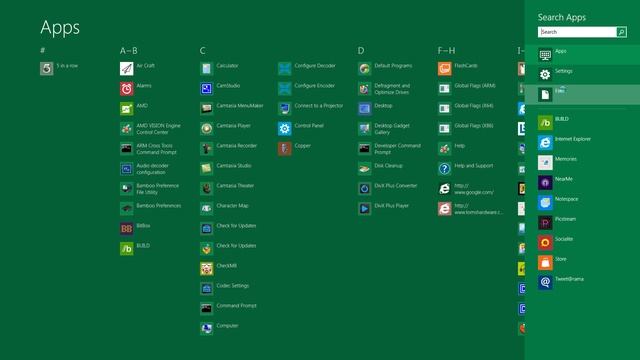Open Help and Support
This screenshot has width=640, height=360.
[466, 169]
